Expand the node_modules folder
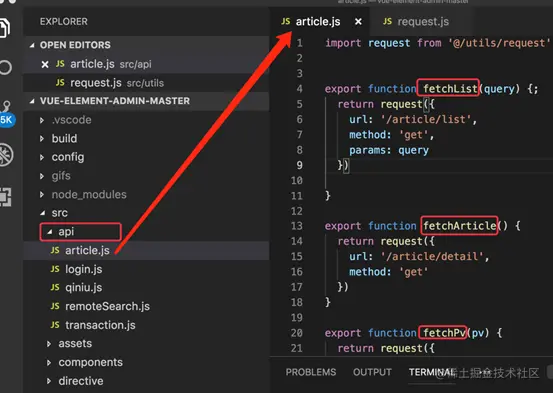 [x=42, y=194]
